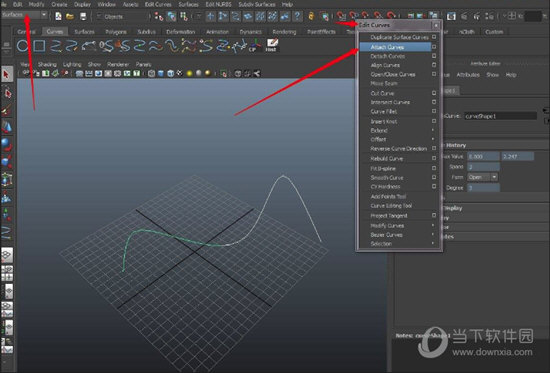
Task: Enable smooth shade cube icon in panel toolbar
Action: tap(161, 73)
